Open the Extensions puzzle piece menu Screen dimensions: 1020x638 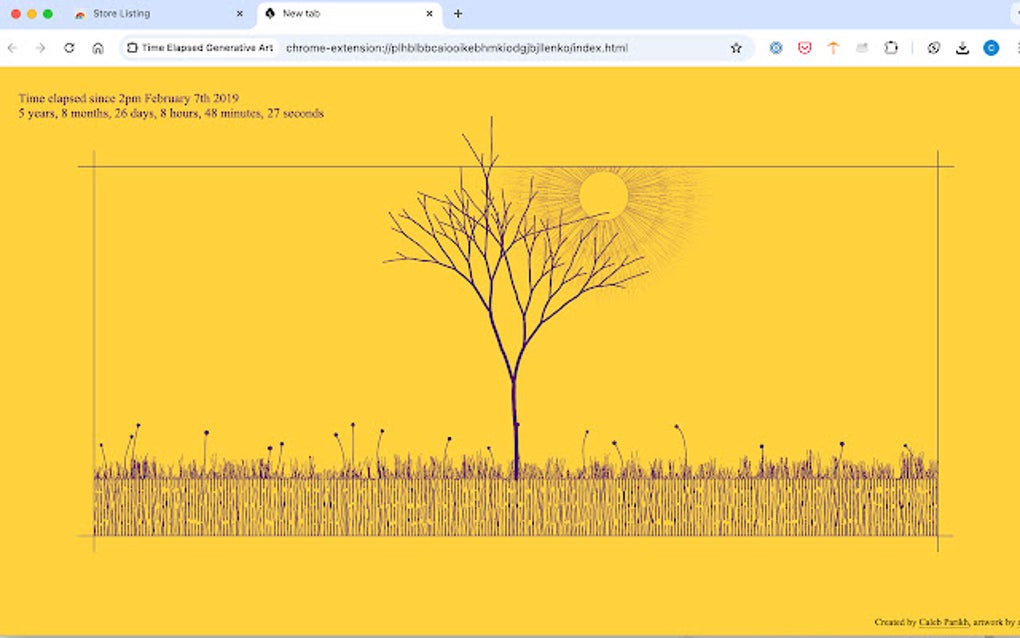[x=892, y=47]
